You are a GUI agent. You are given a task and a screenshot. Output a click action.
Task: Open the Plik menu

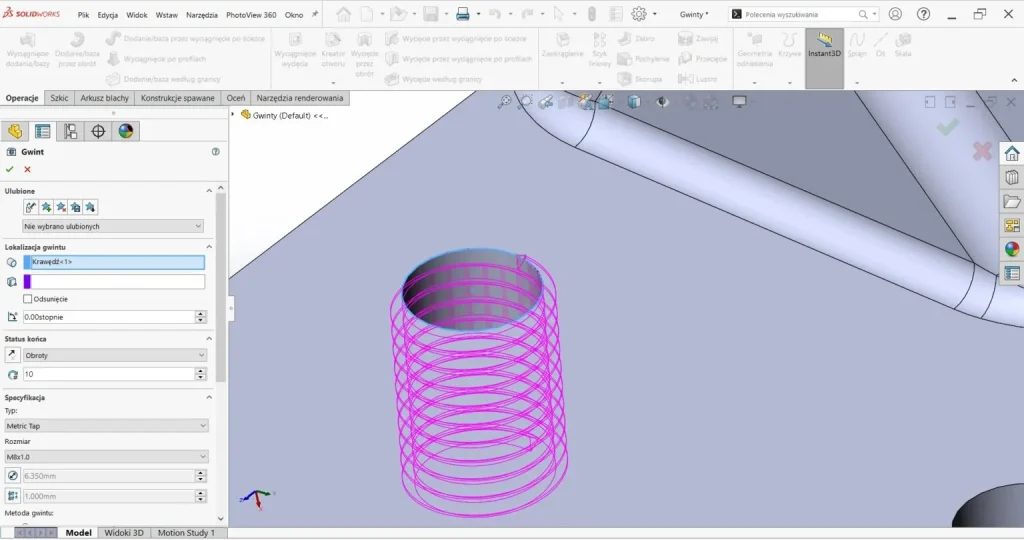(84, 14)
